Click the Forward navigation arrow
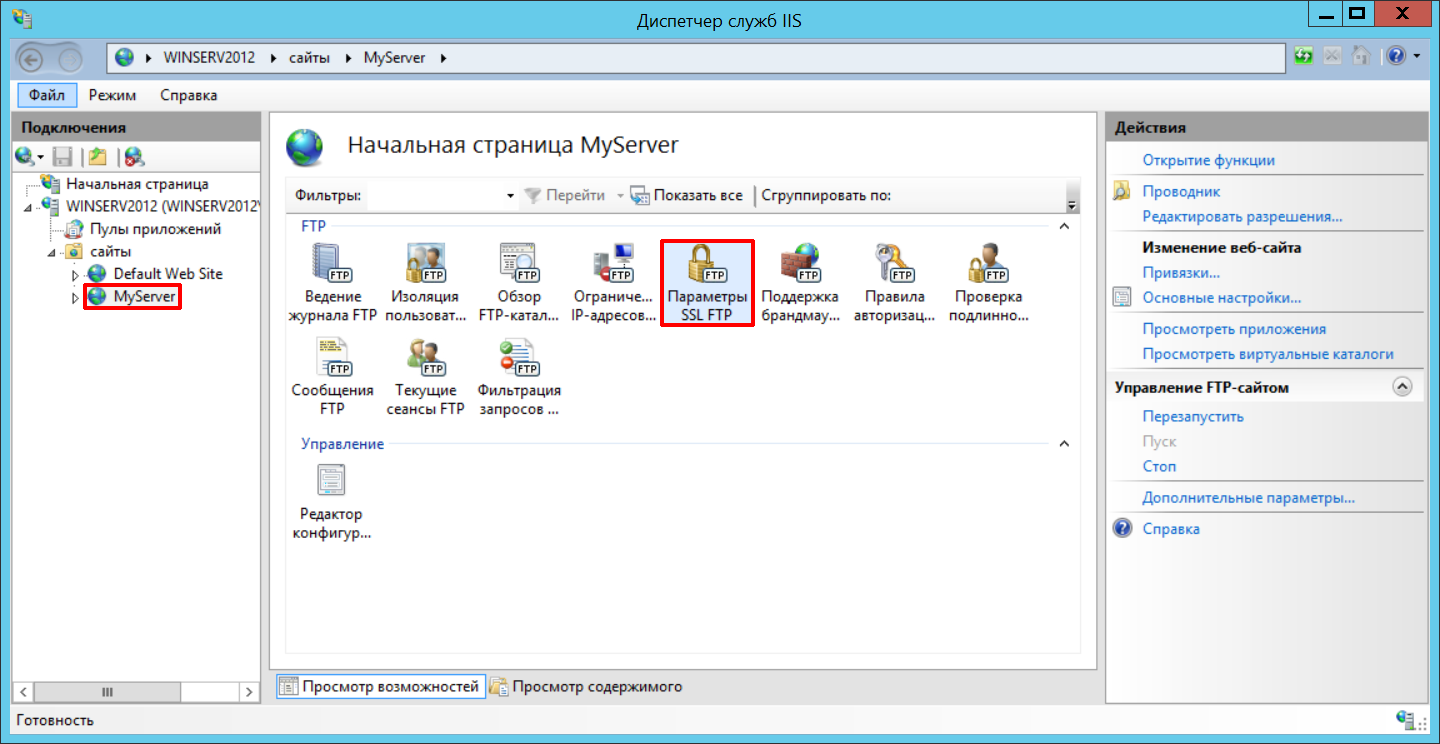This screenshot has width=1440, height=744. point(69,61)
